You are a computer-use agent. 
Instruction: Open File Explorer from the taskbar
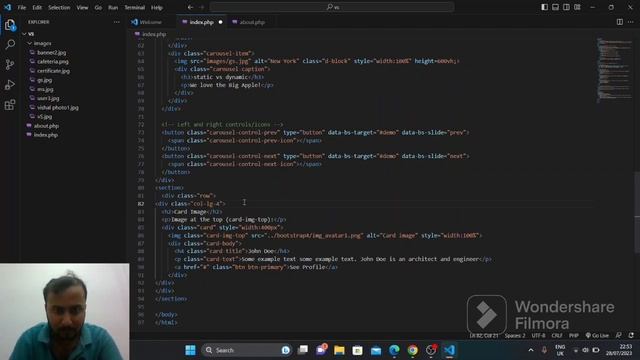point(339,350)
